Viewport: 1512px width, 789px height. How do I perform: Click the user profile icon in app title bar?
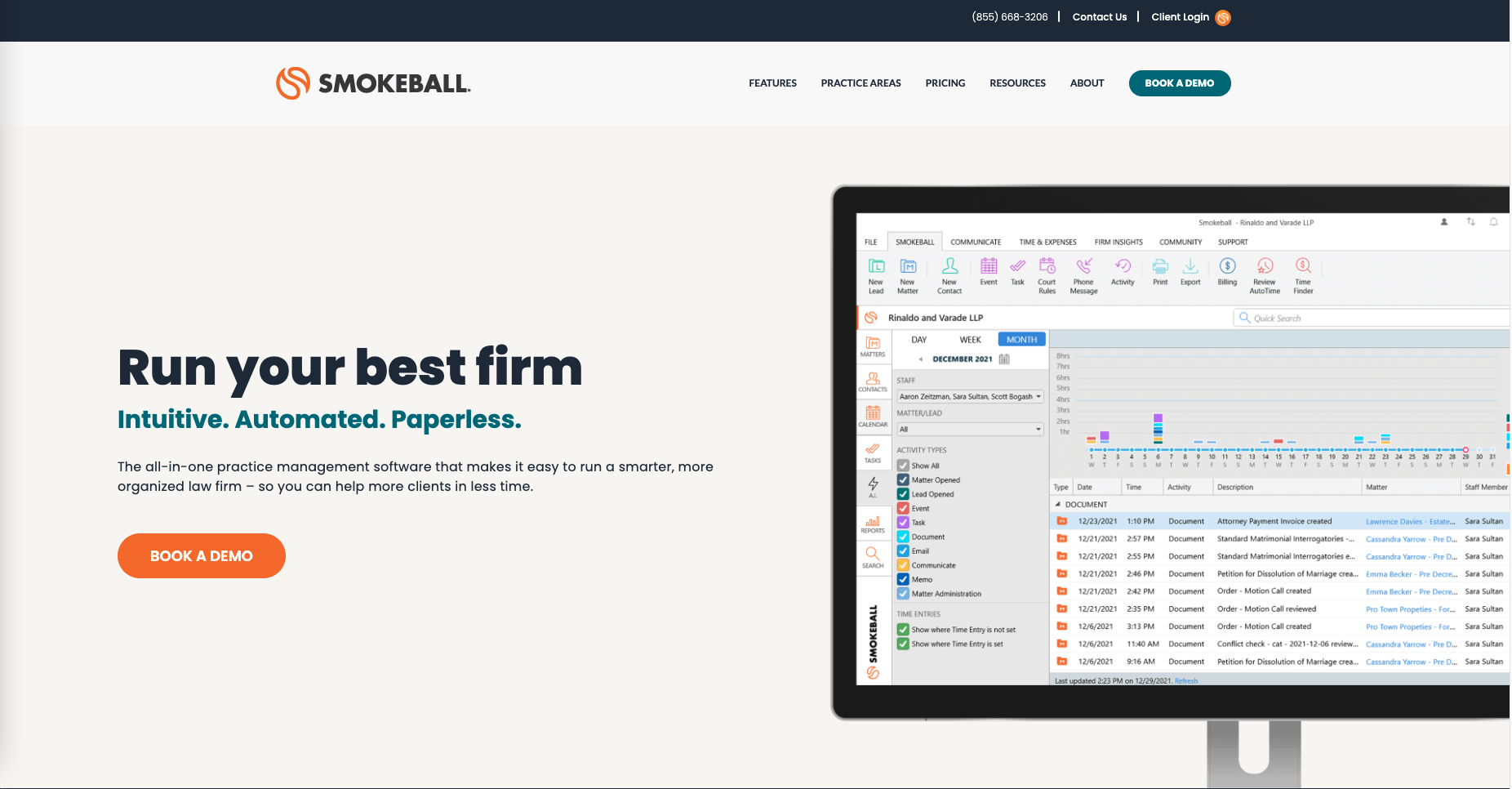[x=1444, y=222]
